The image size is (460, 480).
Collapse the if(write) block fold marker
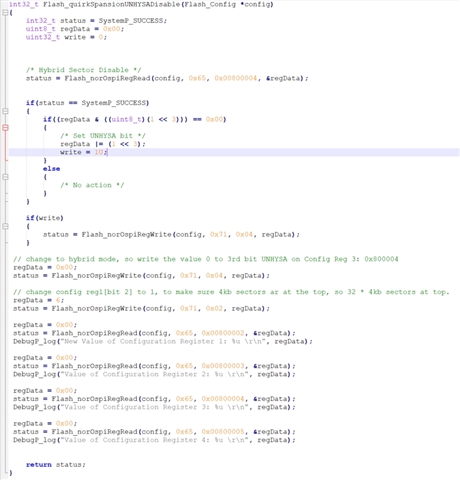point(5,226)
